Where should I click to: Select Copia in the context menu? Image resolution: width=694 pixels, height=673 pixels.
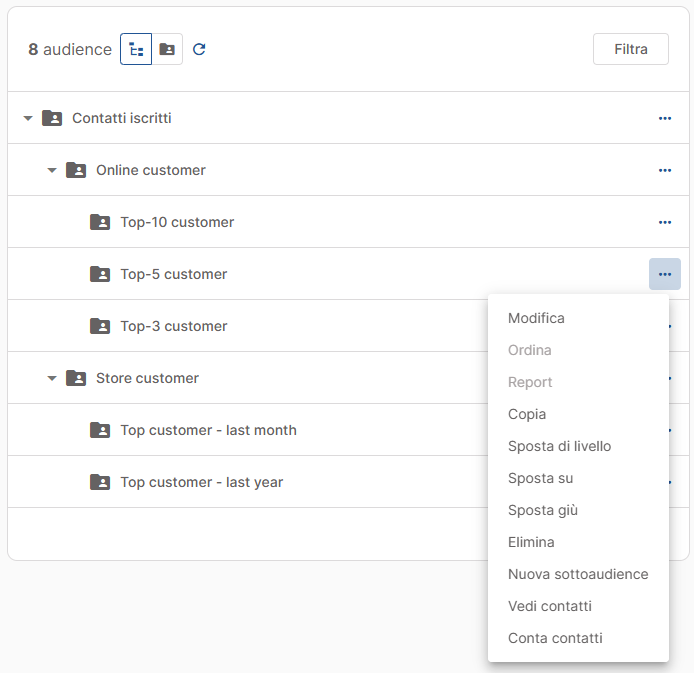point(527,414)
